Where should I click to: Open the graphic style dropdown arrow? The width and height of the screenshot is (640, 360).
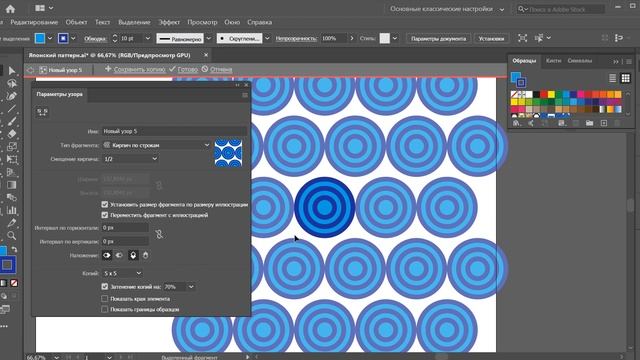click(x=395, y=38)
